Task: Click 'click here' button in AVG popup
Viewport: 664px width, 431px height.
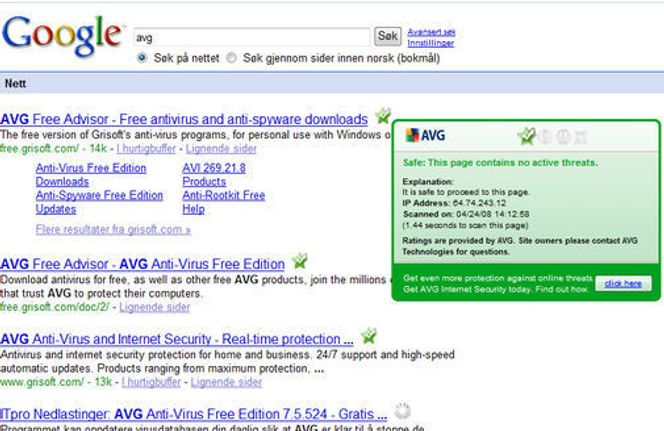Action: [x=623, y=284]
